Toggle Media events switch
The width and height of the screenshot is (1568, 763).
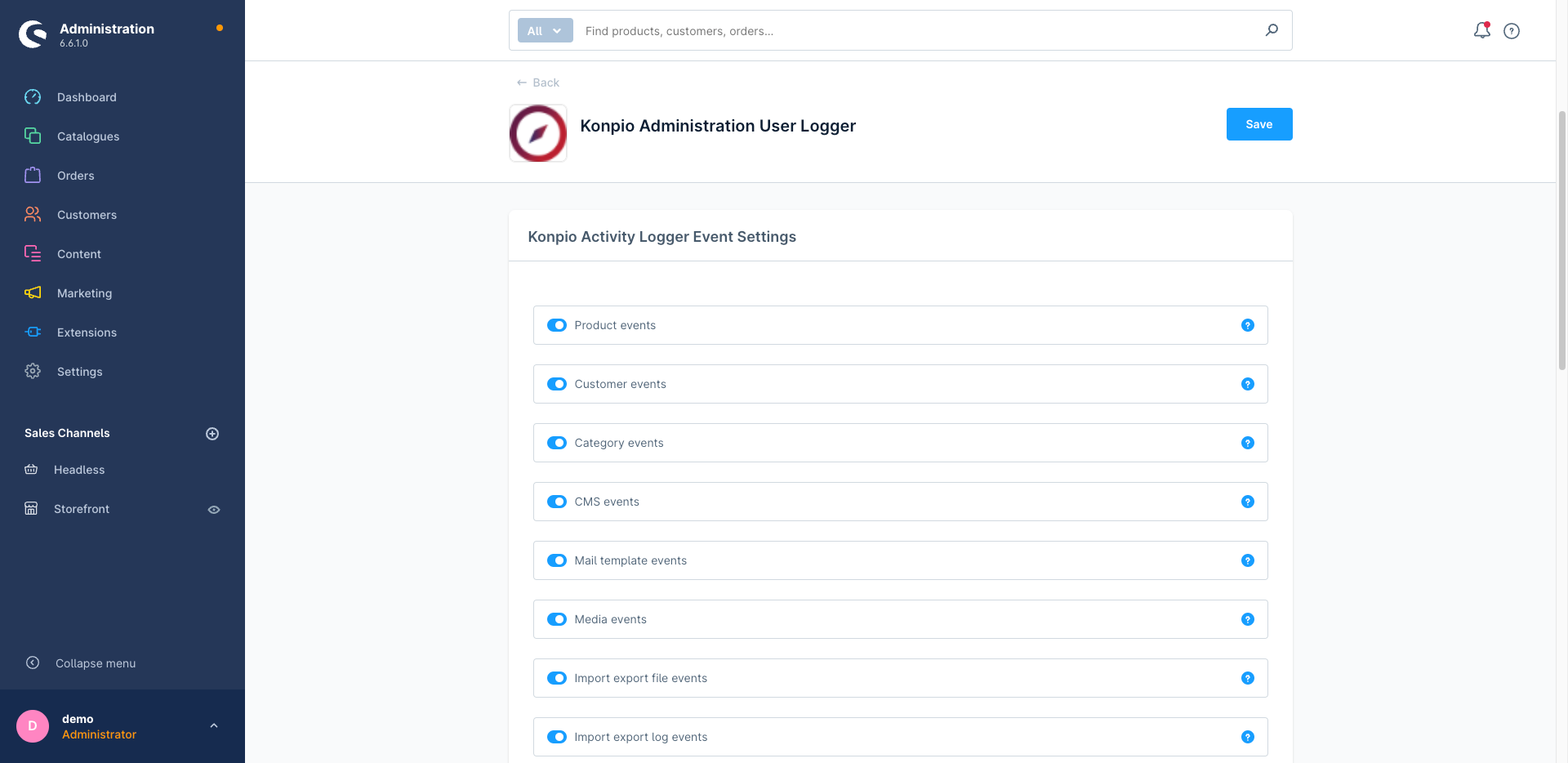(x=557, y=619)
